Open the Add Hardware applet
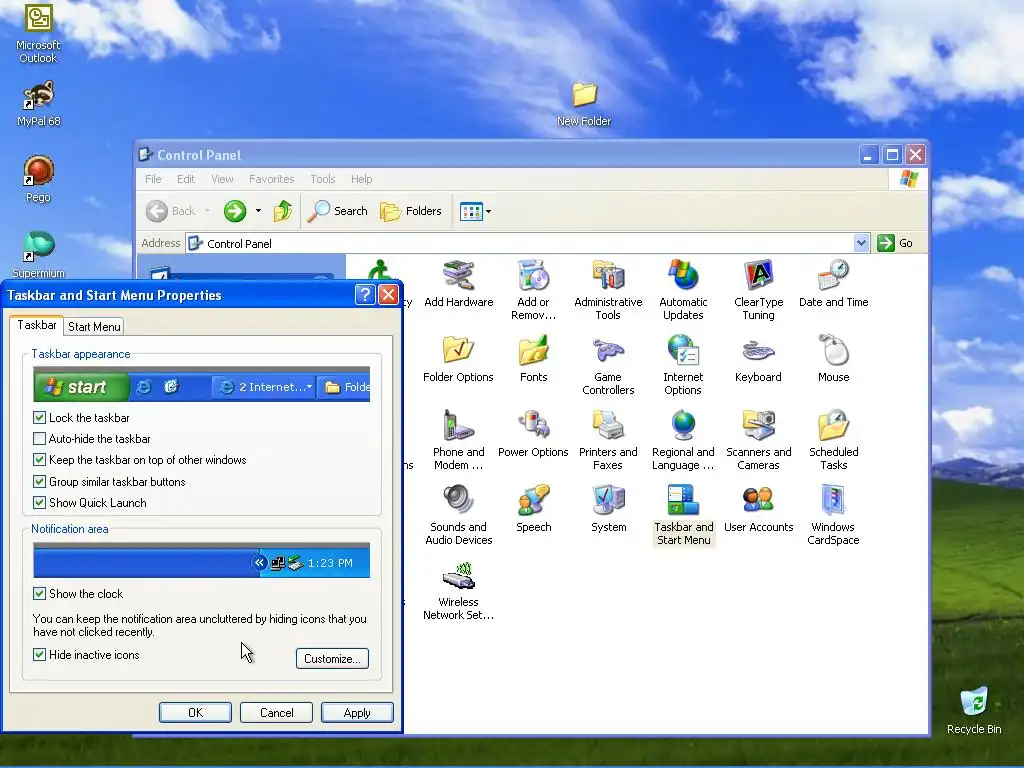This screenshot has width=1024, height=768. click(458, 284)
